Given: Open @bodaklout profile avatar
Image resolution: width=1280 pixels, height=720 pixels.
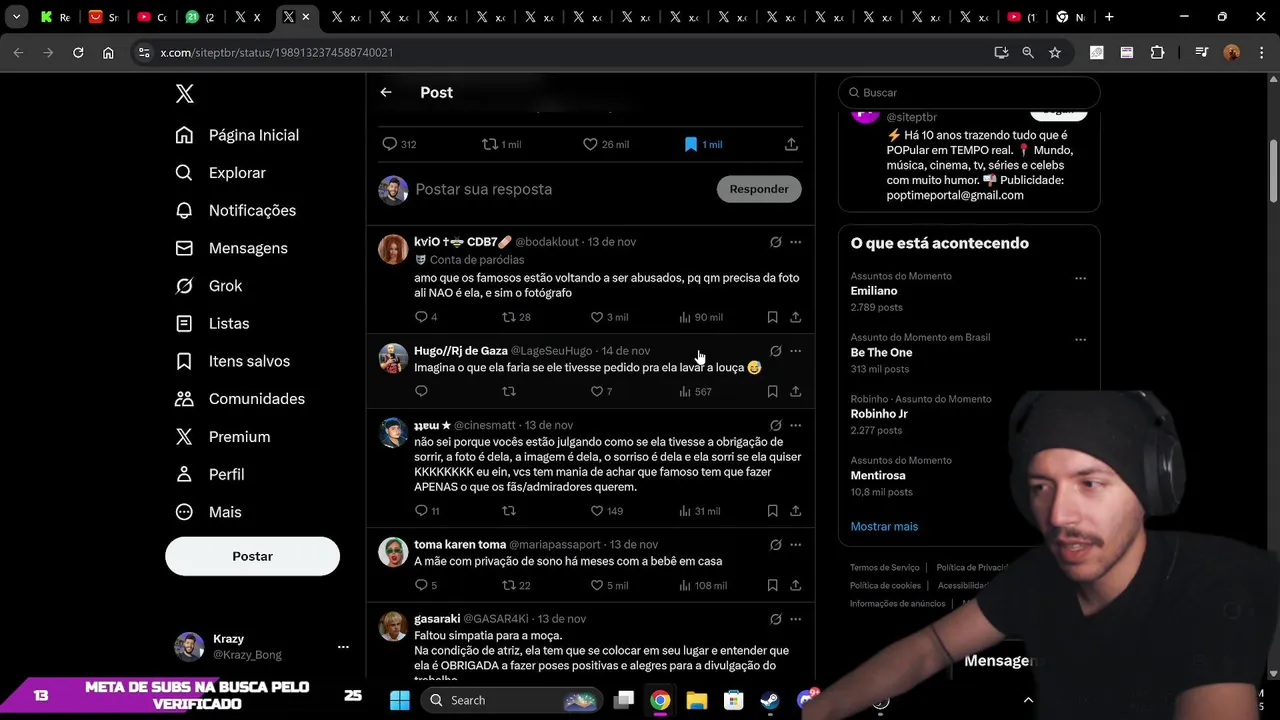Looking at the screenshot, I should (x=393, y=249).
